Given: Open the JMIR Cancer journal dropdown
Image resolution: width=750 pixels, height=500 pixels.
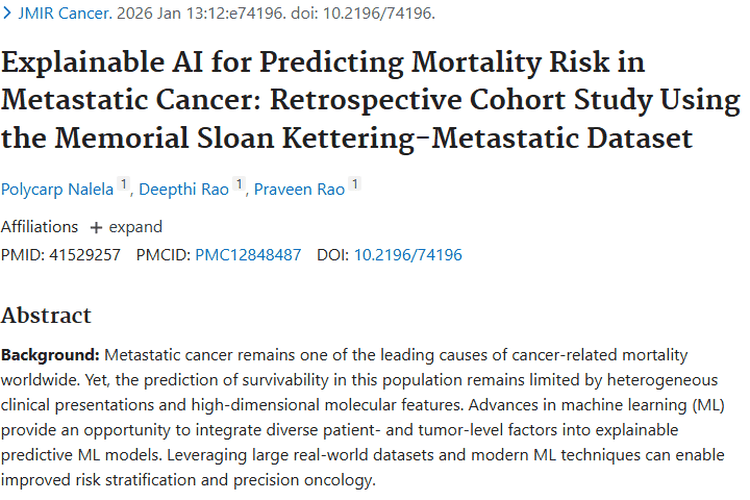Looking at the screenshot, I should pos(55,15).
